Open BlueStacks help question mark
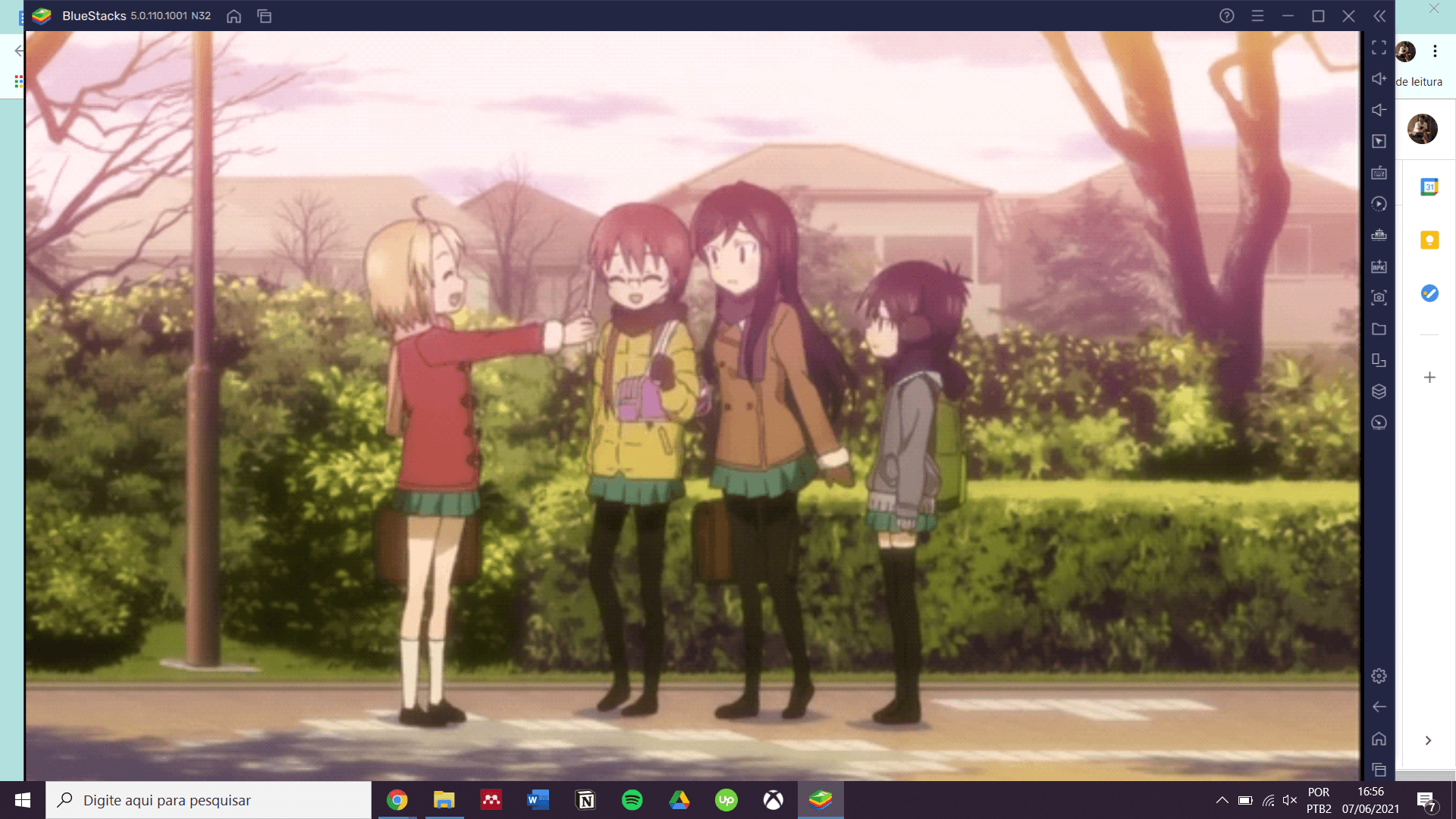This screenshot has height=819, width=1456. pos(1227,16)
